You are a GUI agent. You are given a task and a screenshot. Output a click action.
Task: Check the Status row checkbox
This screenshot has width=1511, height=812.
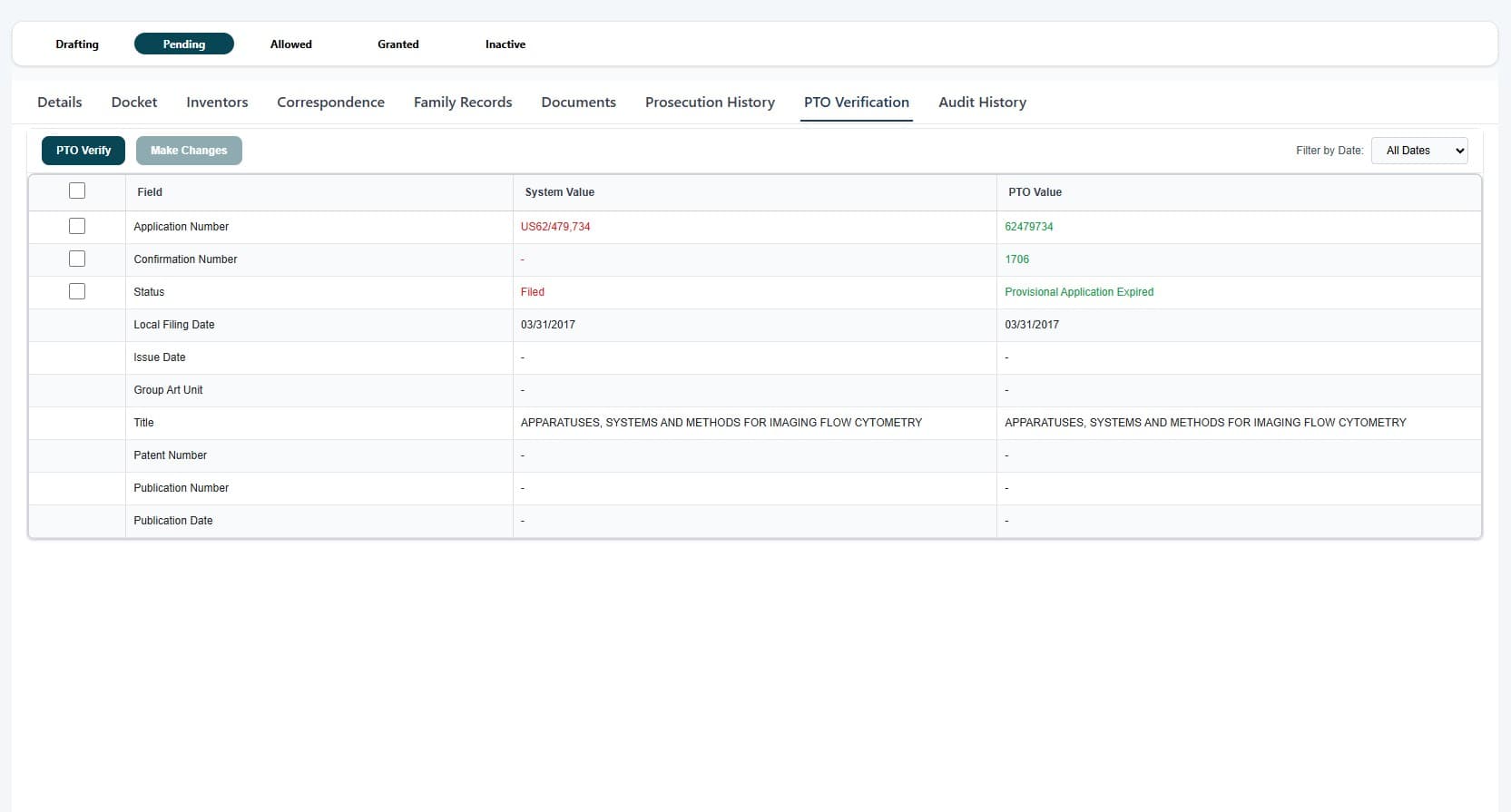(x=77, y=291)
